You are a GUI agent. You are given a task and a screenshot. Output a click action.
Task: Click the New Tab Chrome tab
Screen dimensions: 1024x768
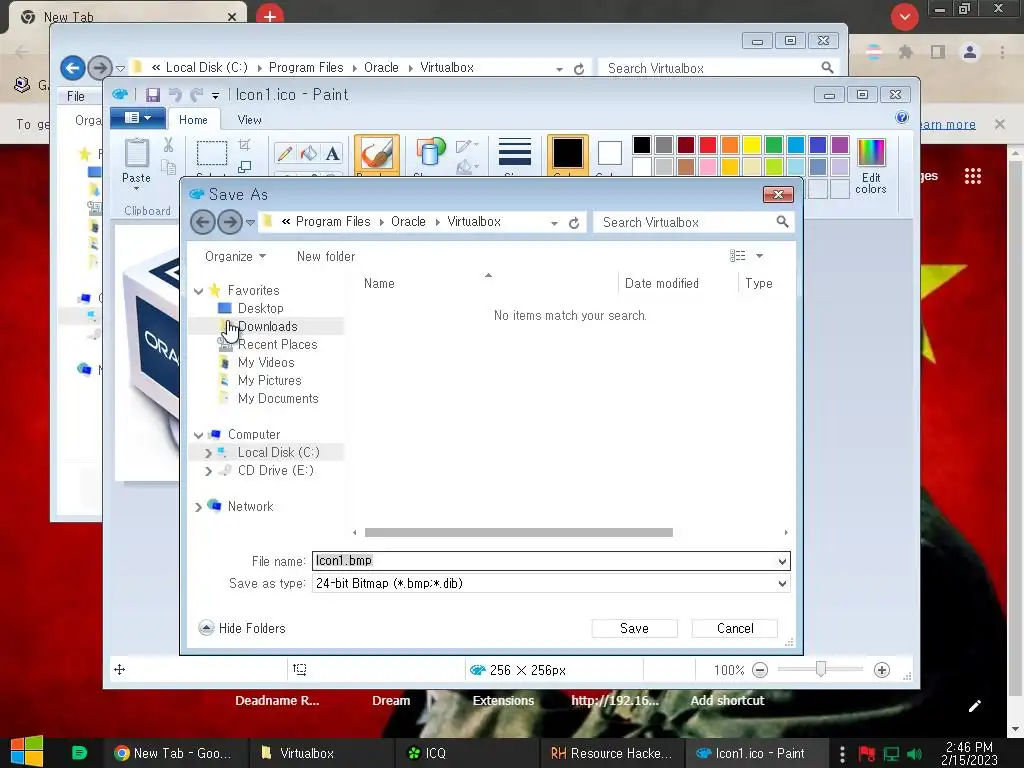129,17
